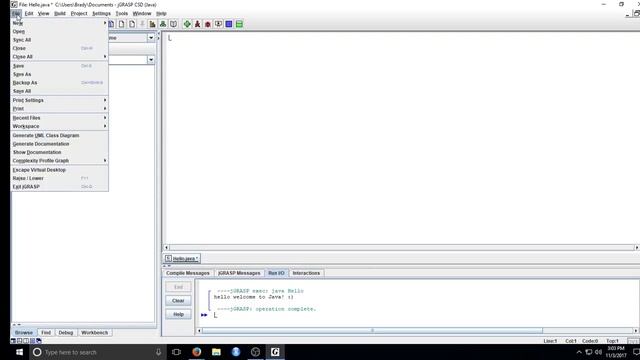Open the Tools menu
The width and height of the screenshot is (640, 360).
point(122,13)
